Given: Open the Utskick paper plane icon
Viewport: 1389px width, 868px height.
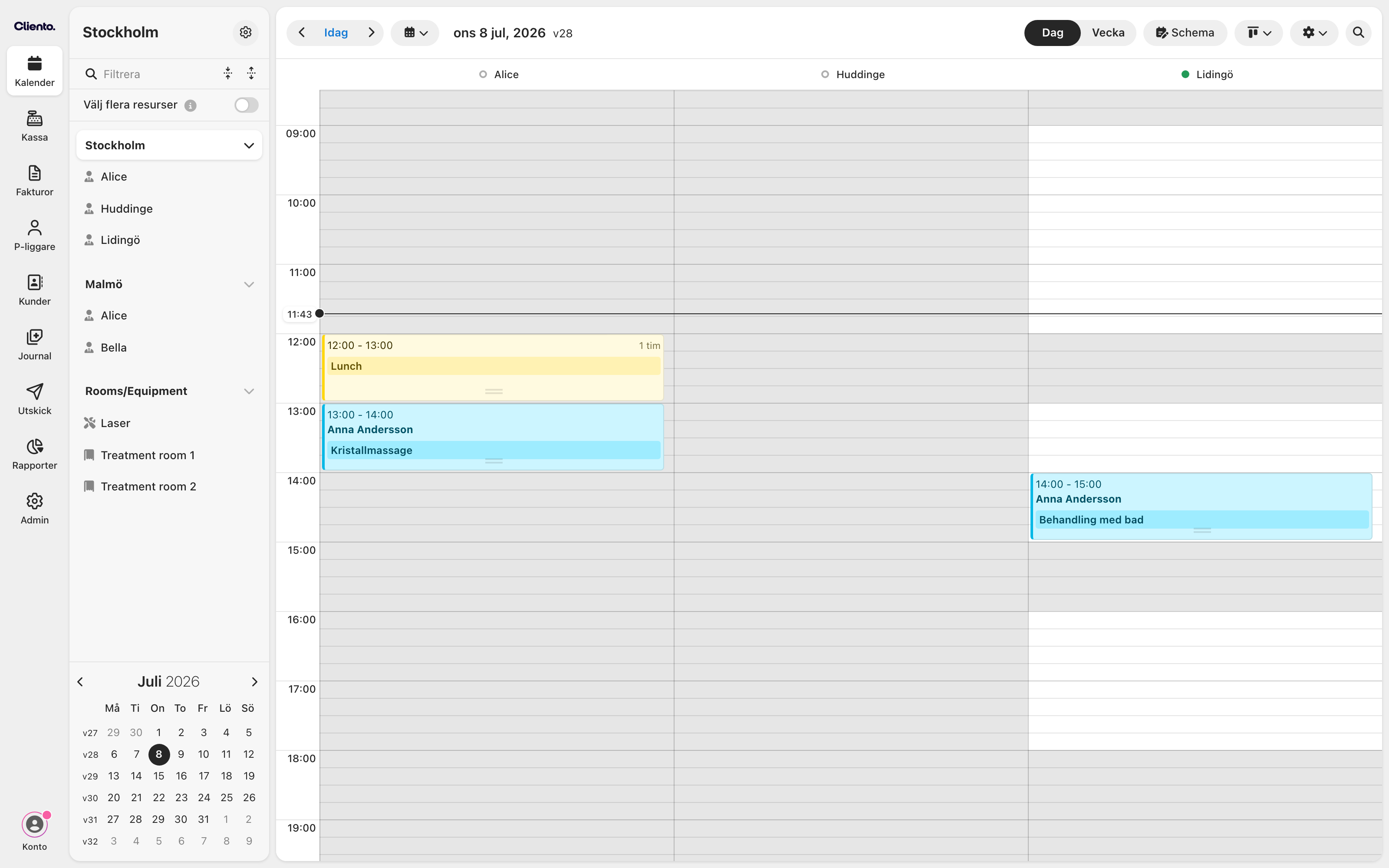Looking at the screenshot, I should point(34,391).
